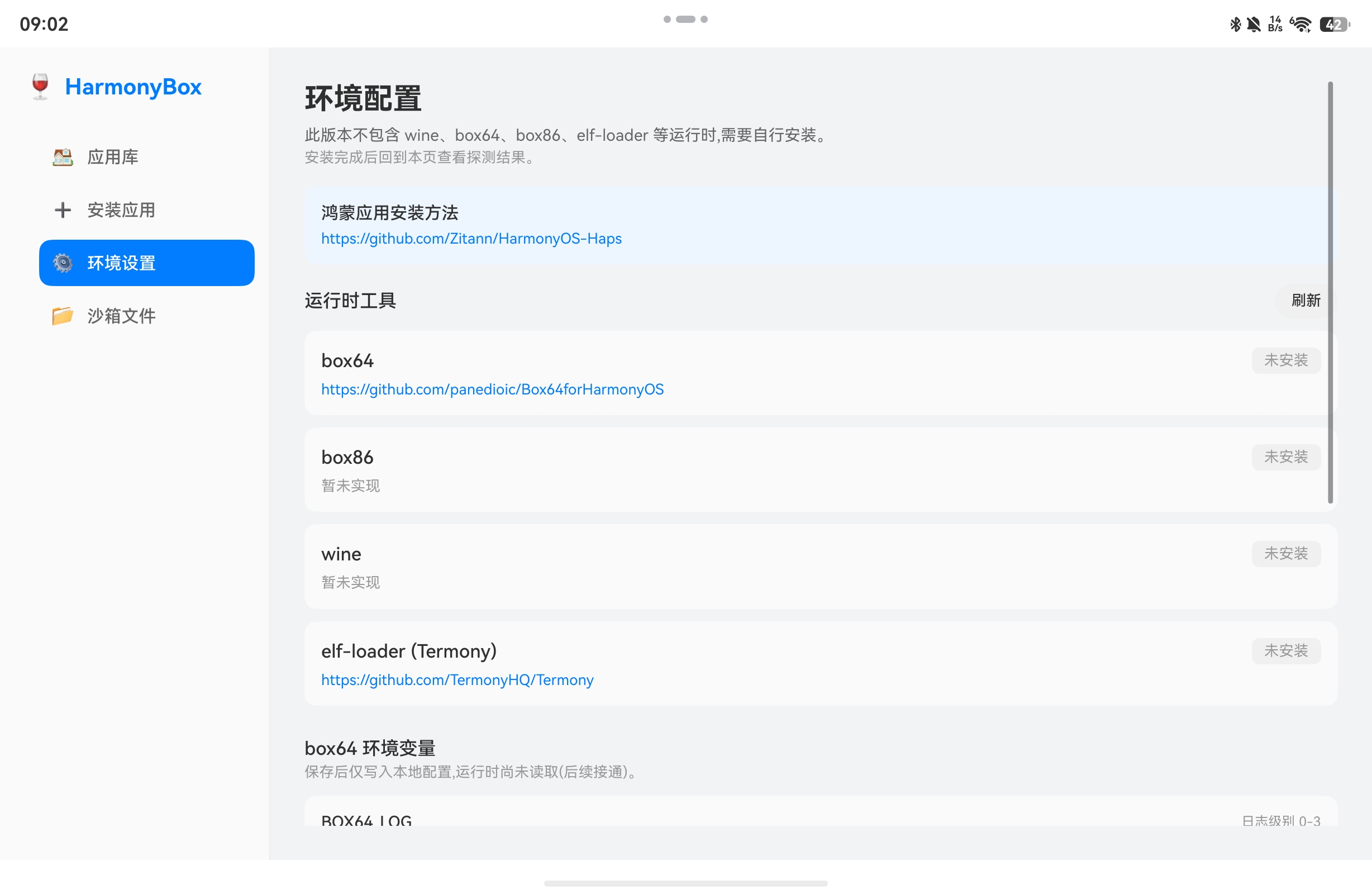The height and width of the screenshot is (894, 1372).
Task: Click the HarmonyBox title text
Action: coord(133,87)
